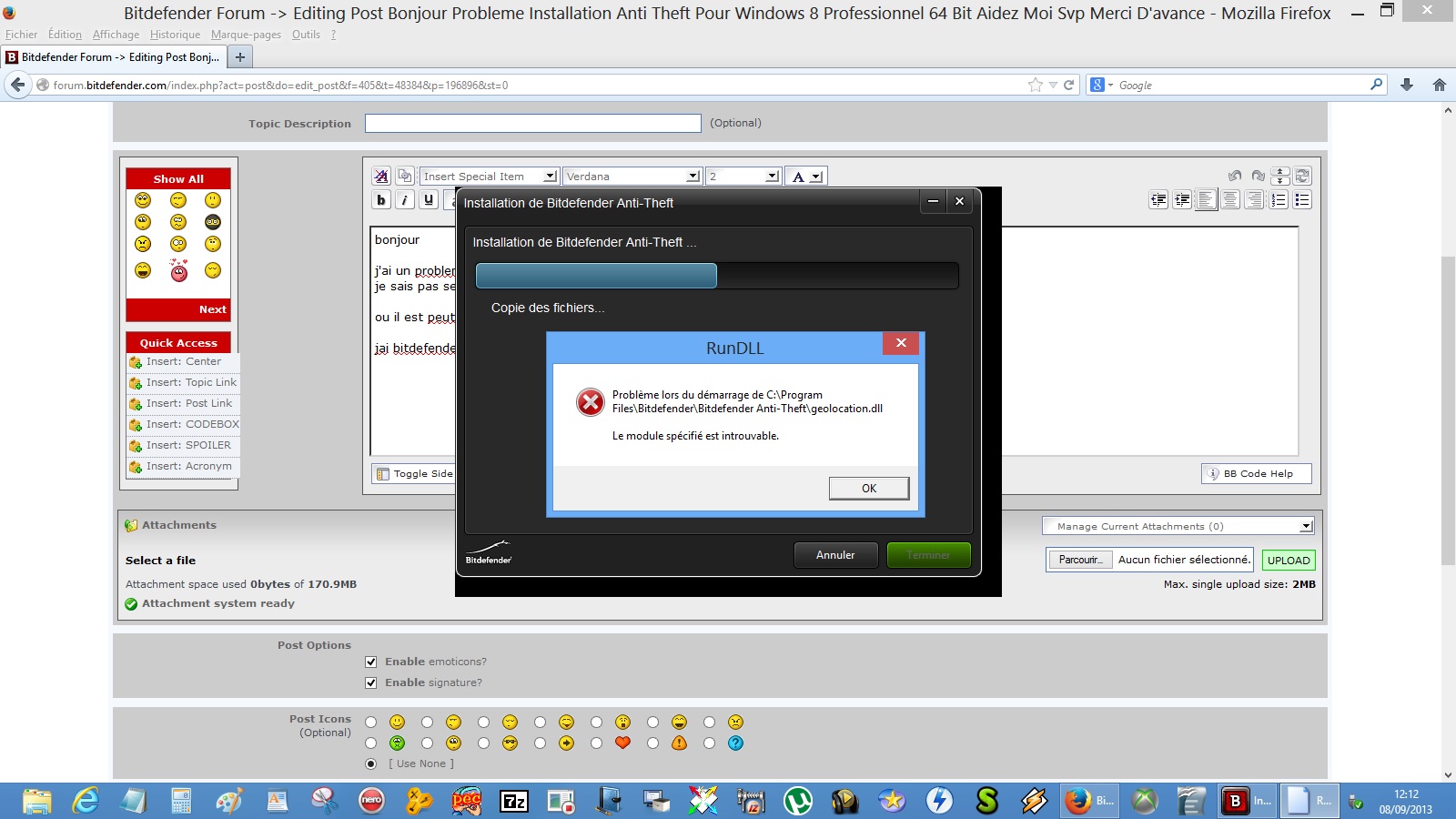Click Next in the emoticons panel
The width and height of the screenshot is (1456, 819).
click(x=213, y=309)
